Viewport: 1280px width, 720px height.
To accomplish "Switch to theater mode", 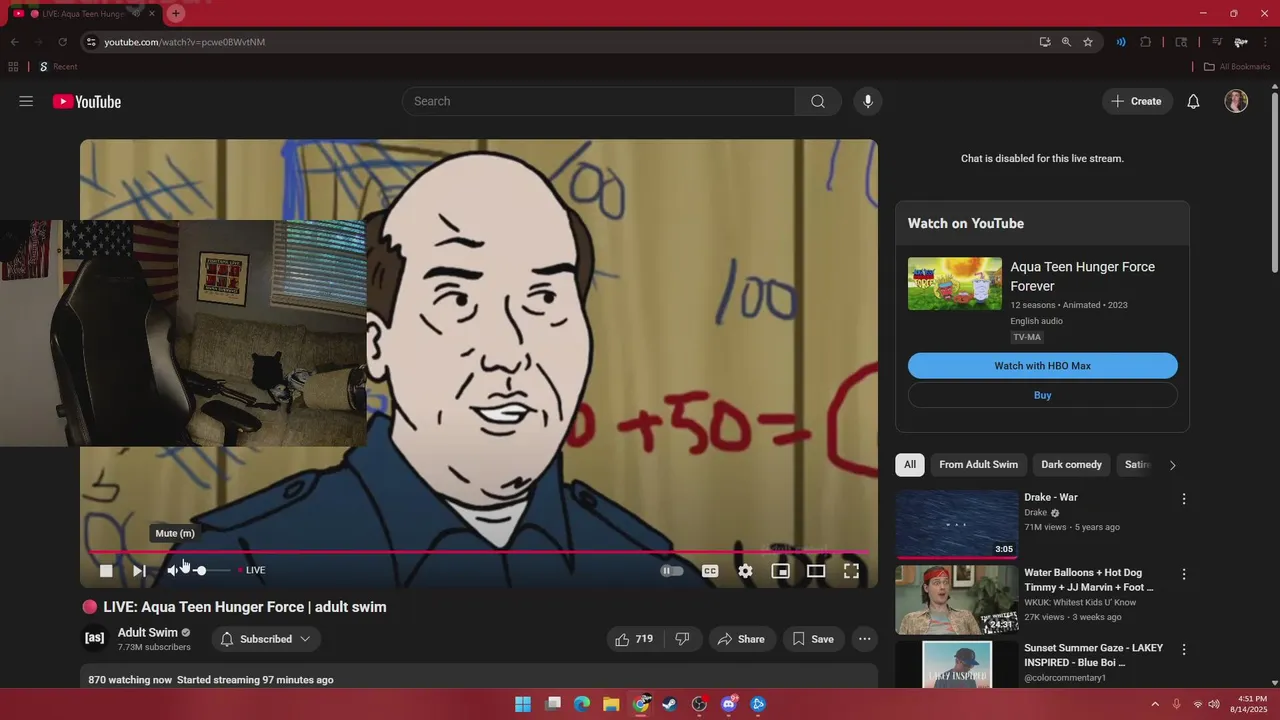I will tap(816, 571).
